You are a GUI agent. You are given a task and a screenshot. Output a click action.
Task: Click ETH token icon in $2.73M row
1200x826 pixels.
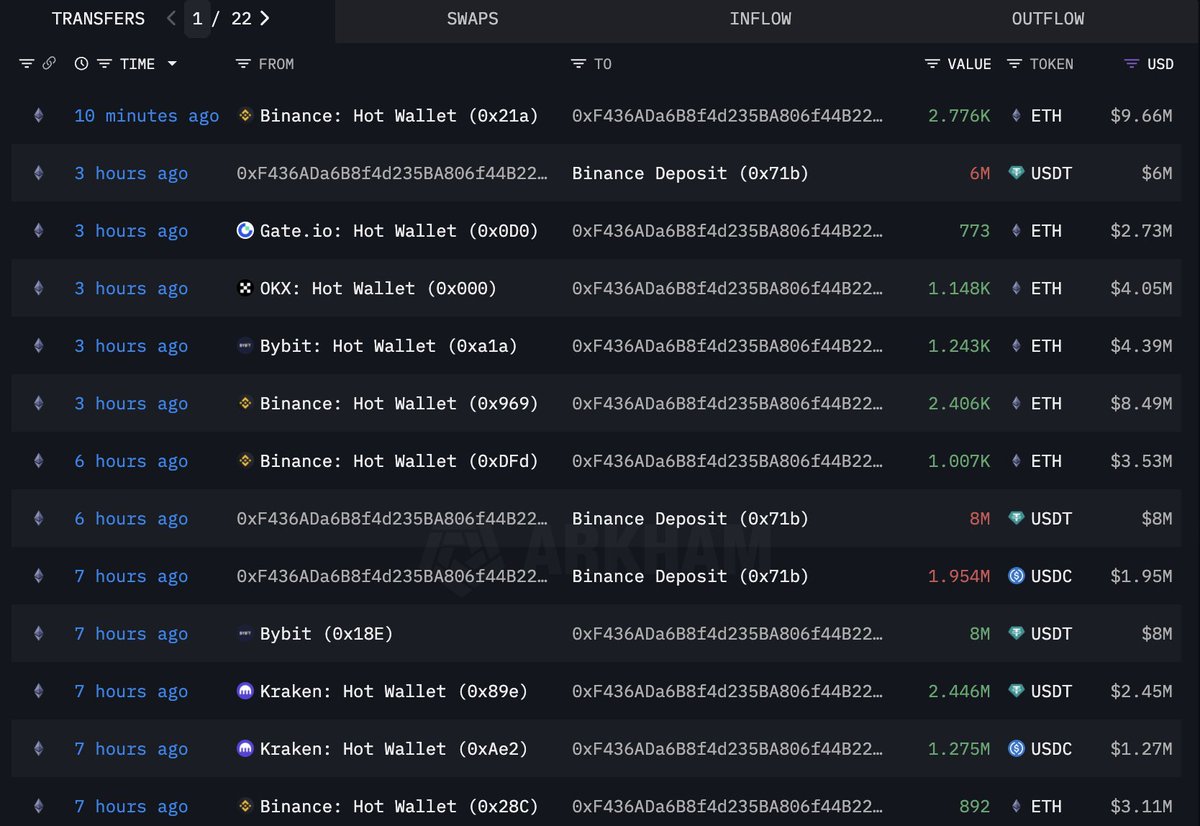(1016, 231)
